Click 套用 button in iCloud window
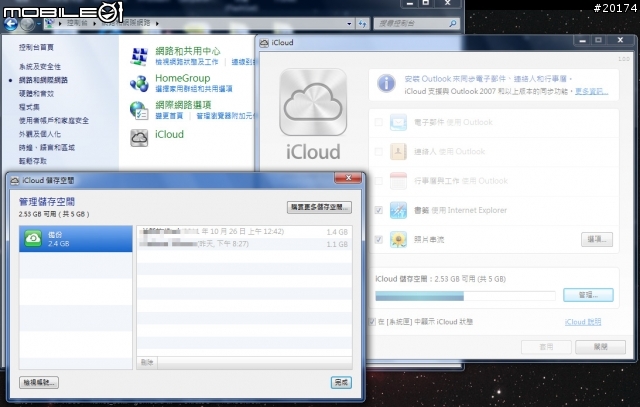The height and width of the screenshot is (407, 640). tap(546, 347)
